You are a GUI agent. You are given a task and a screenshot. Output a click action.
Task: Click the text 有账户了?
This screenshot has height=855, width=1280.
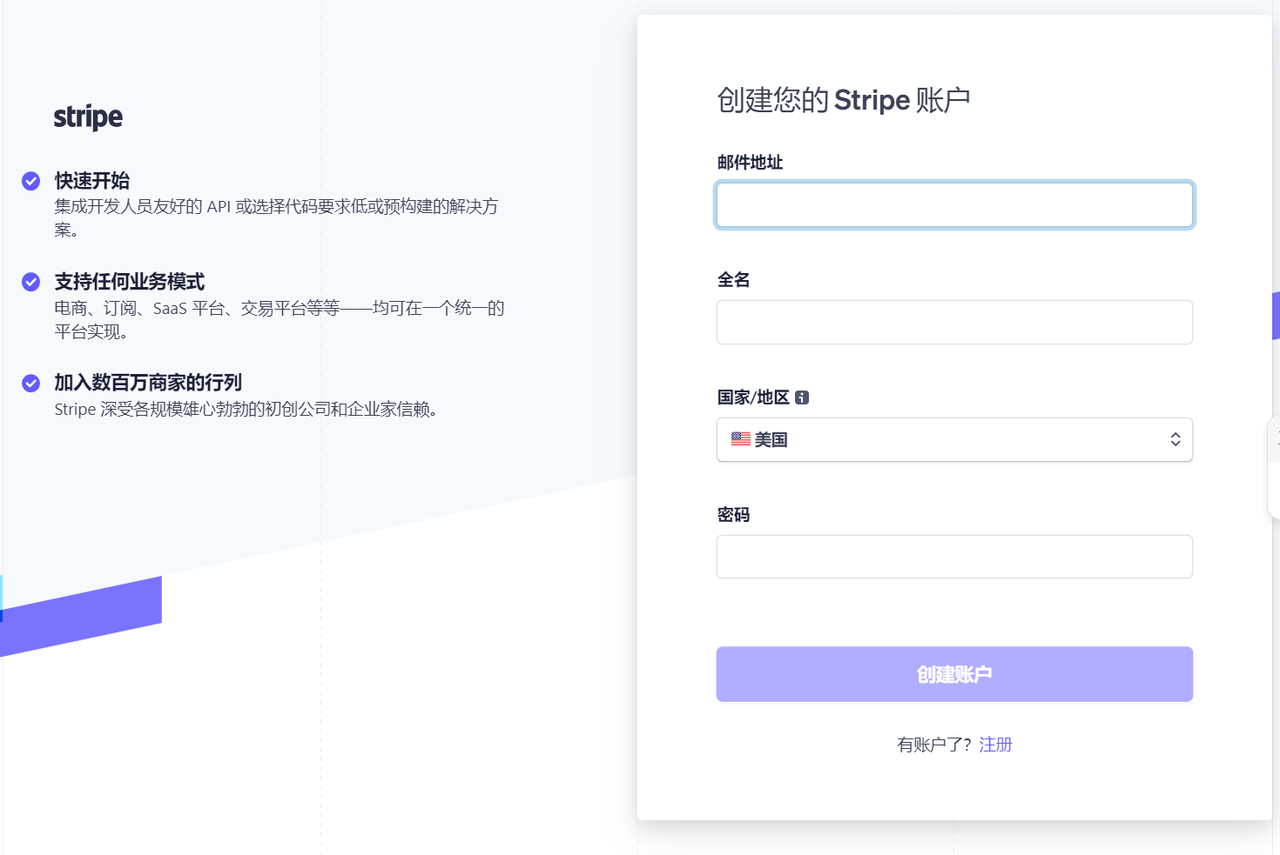pos(934,744)
